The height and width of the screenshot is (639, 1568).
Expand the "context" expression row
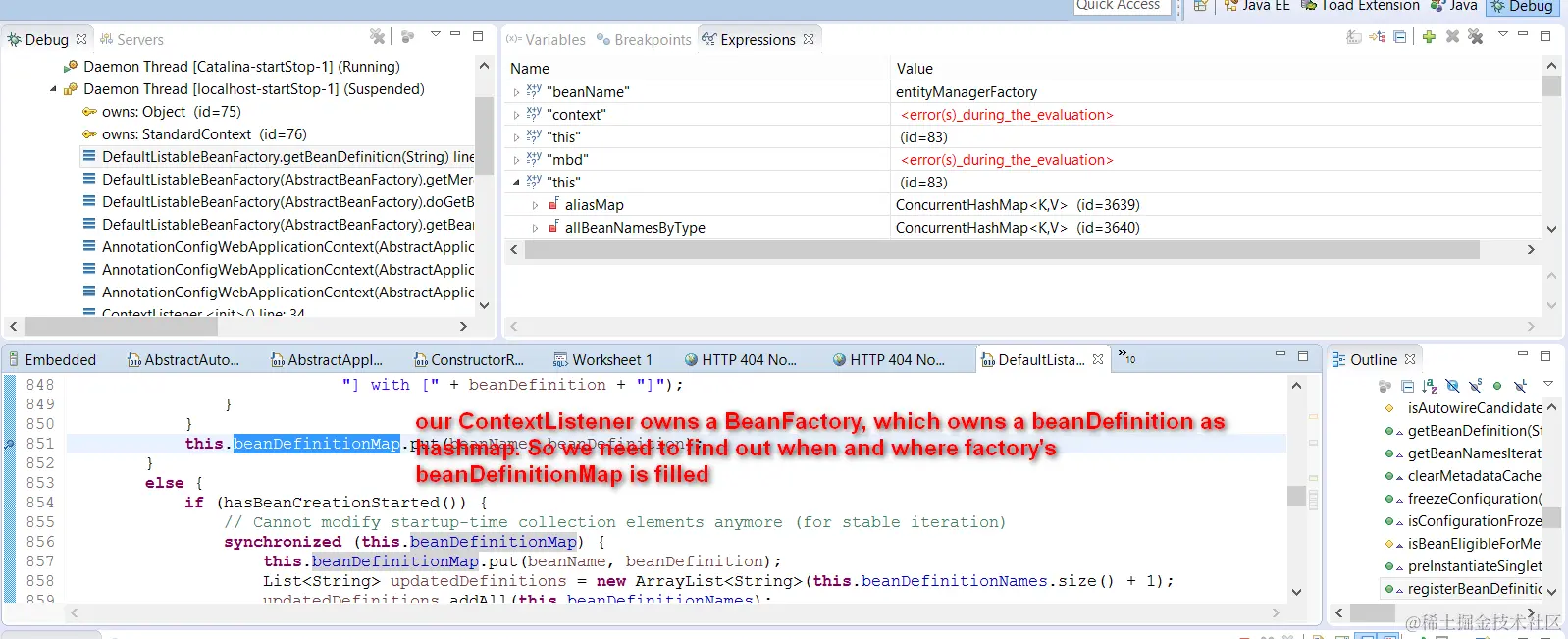tap(516, 115)
